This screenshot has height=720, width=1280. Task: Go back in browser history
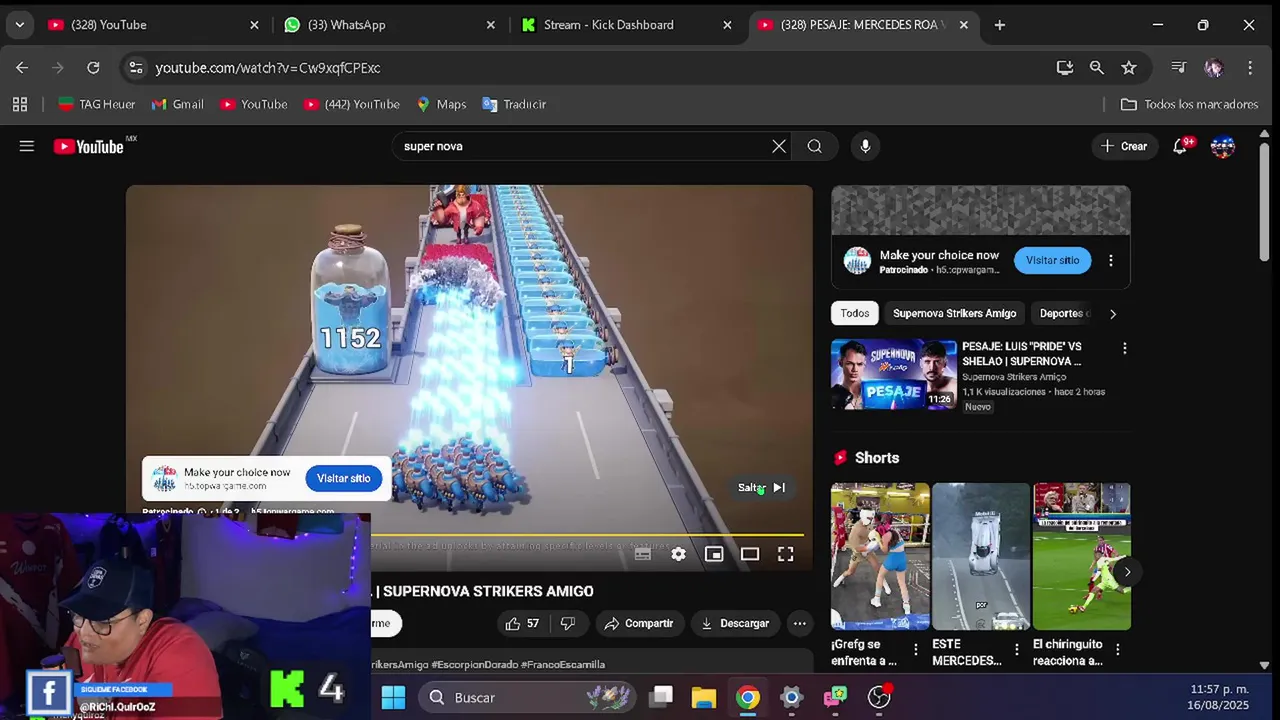[x=22, y=67]
